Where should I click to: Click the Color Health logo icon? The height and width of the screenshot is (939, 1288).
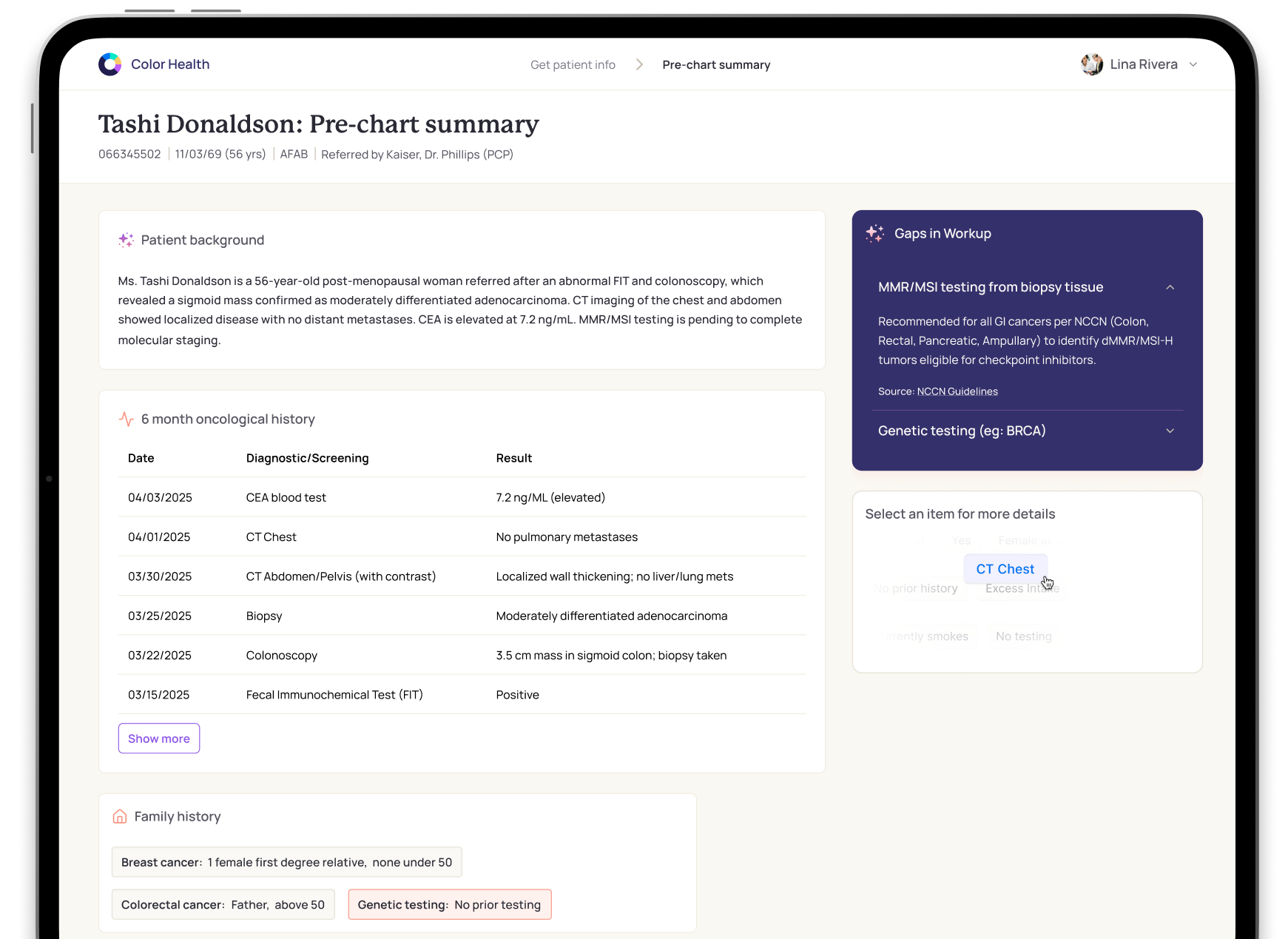(x=109, y=64)
